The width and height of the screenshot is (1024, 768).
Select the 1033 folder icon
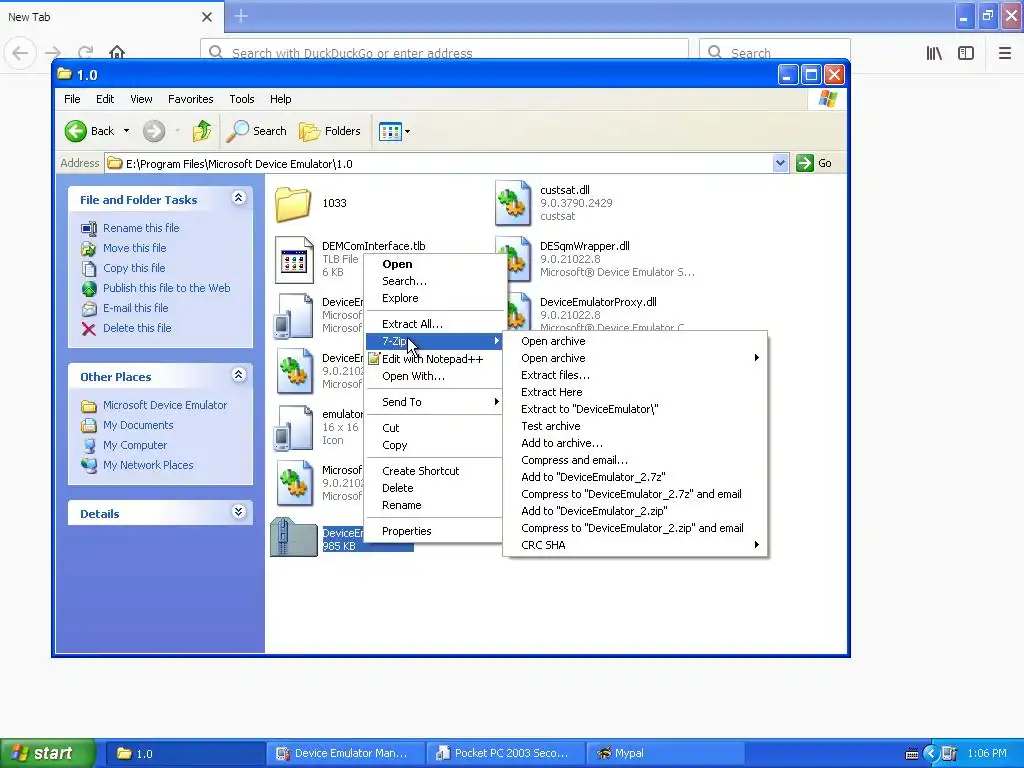(x=293, y=204)
